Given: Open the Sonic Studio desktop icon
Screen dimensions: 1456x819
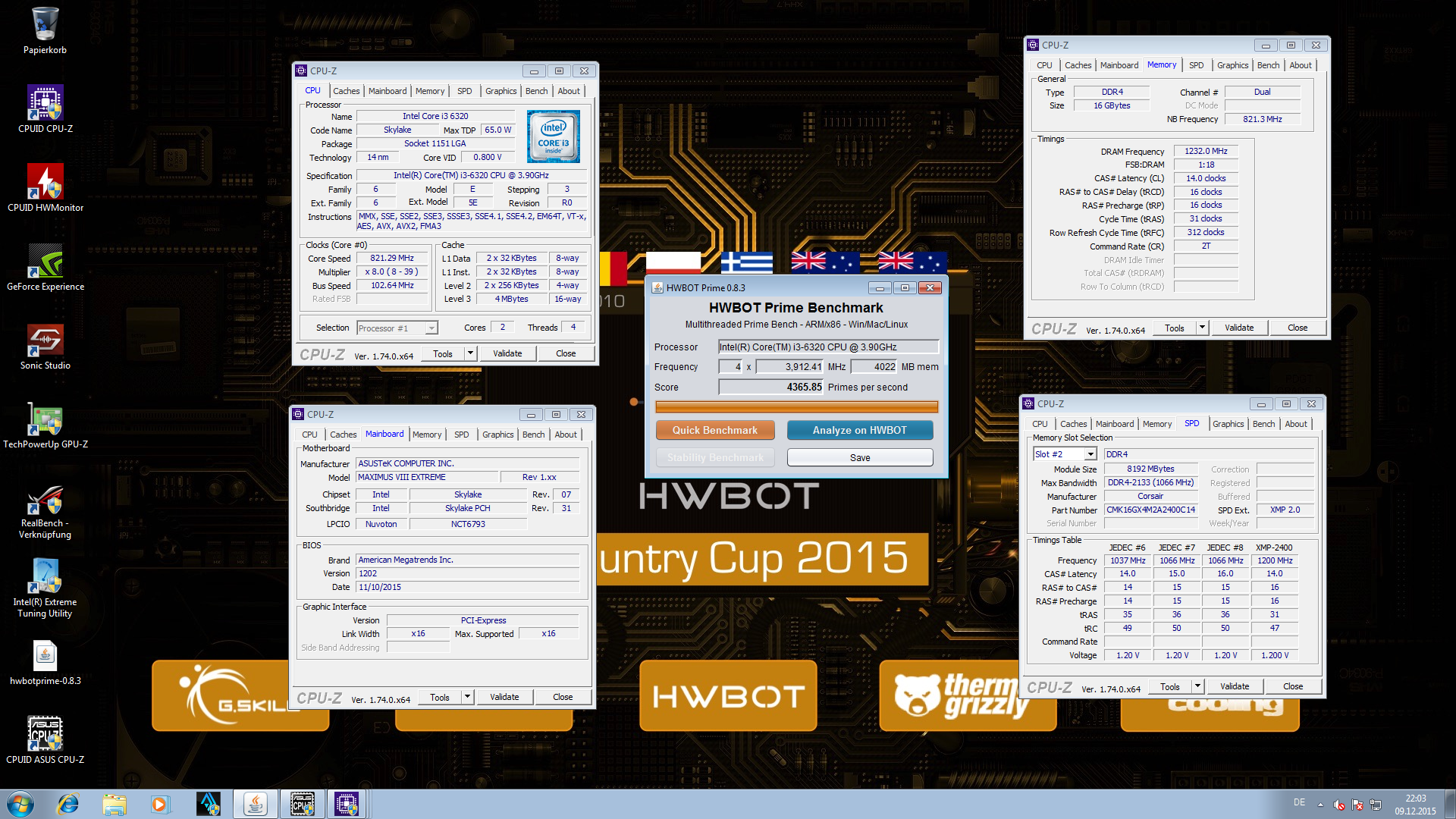Looking at the screenshot, I should (45, 346).
